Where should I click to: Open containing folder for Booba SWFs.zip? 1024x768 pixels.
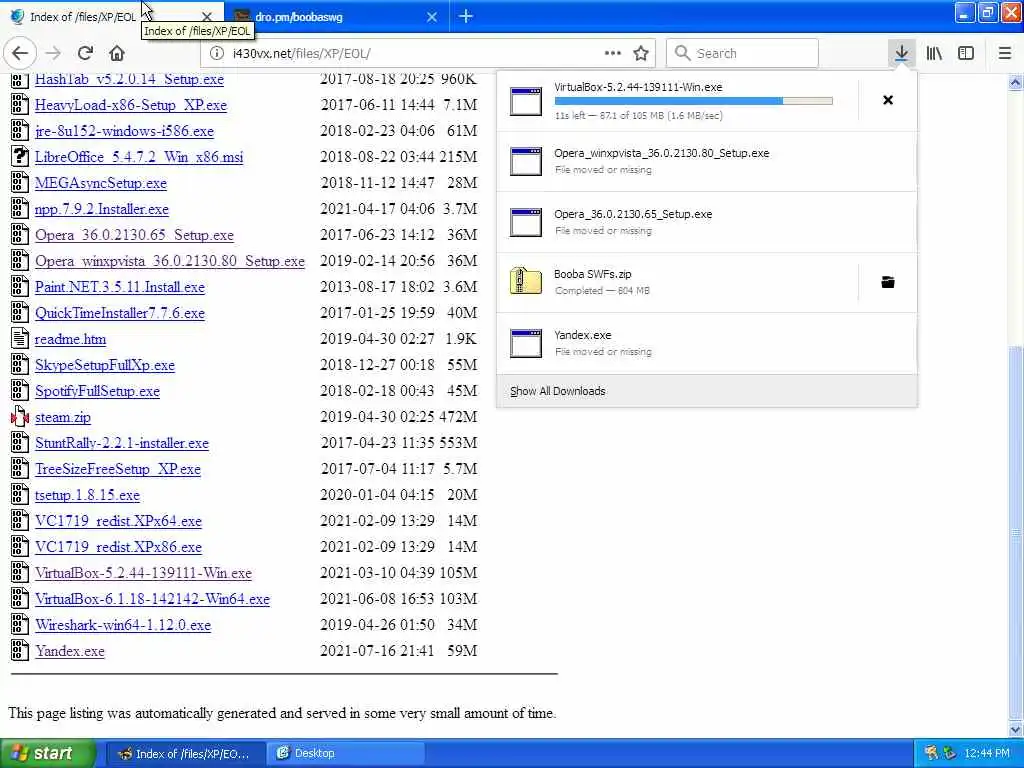(x=888, y=282)
